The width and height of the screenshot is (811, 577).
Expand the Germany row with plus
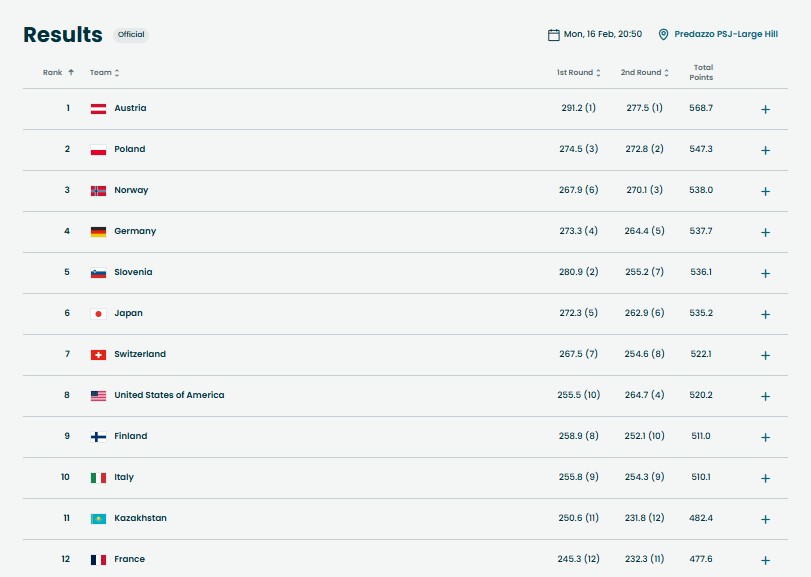[x=765, y=232]
